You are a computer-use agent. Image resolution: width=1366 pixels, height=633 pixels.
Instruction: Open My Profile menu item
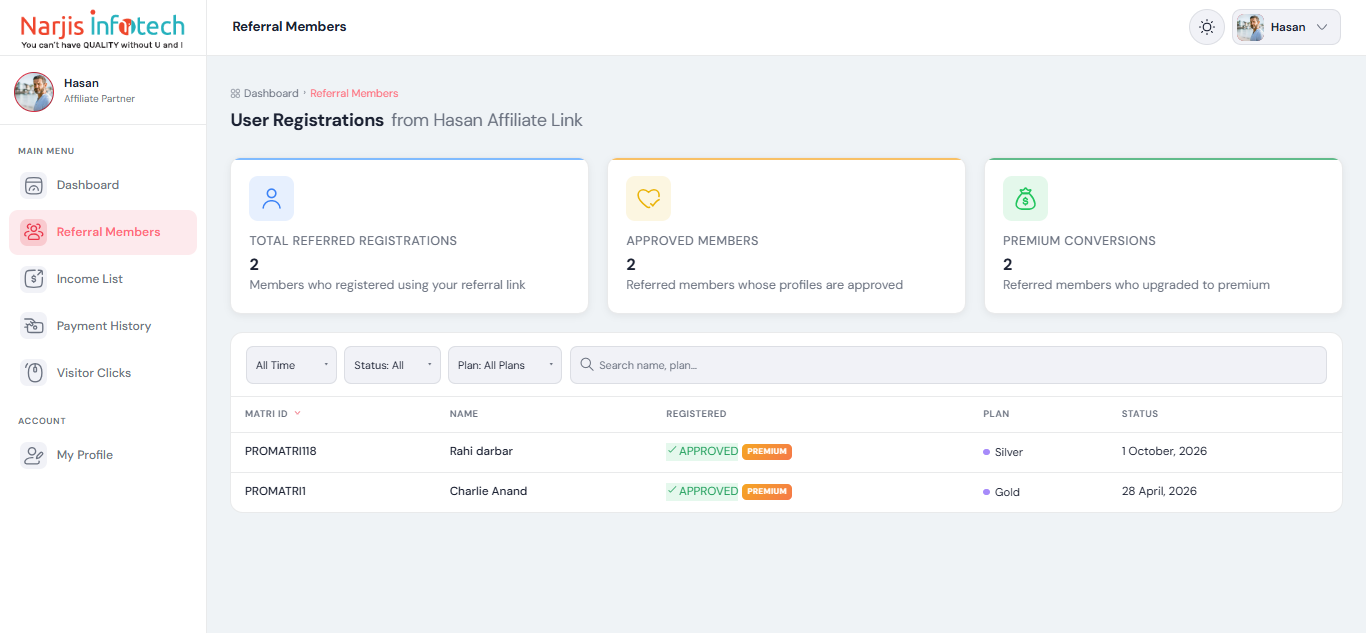pyautogui.click(x=103, y=455)
